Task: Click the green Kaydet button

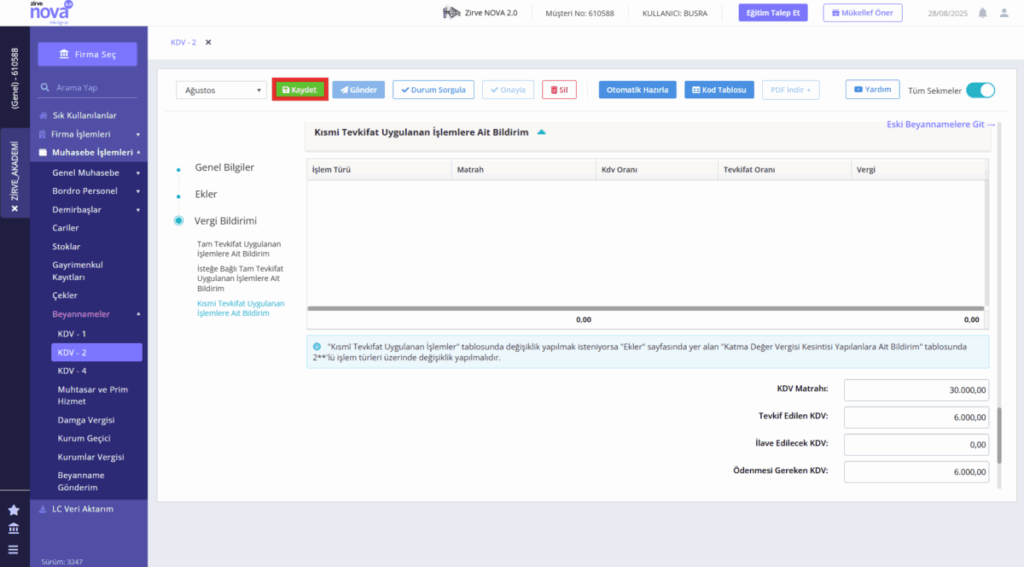Action: point(300,89)
